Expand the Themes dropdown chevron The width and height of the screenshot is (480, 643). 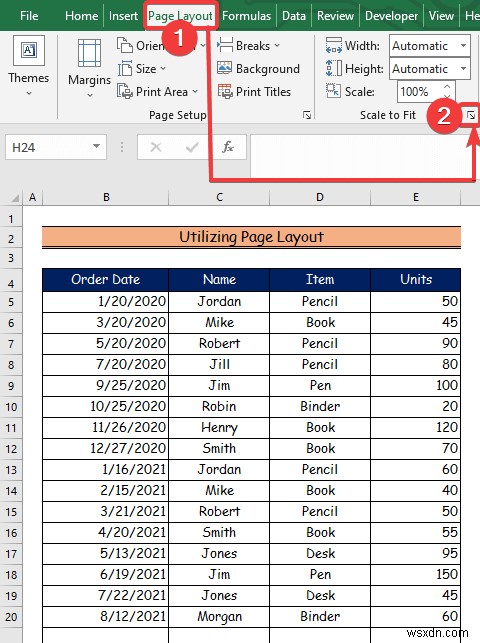(29, 93)
